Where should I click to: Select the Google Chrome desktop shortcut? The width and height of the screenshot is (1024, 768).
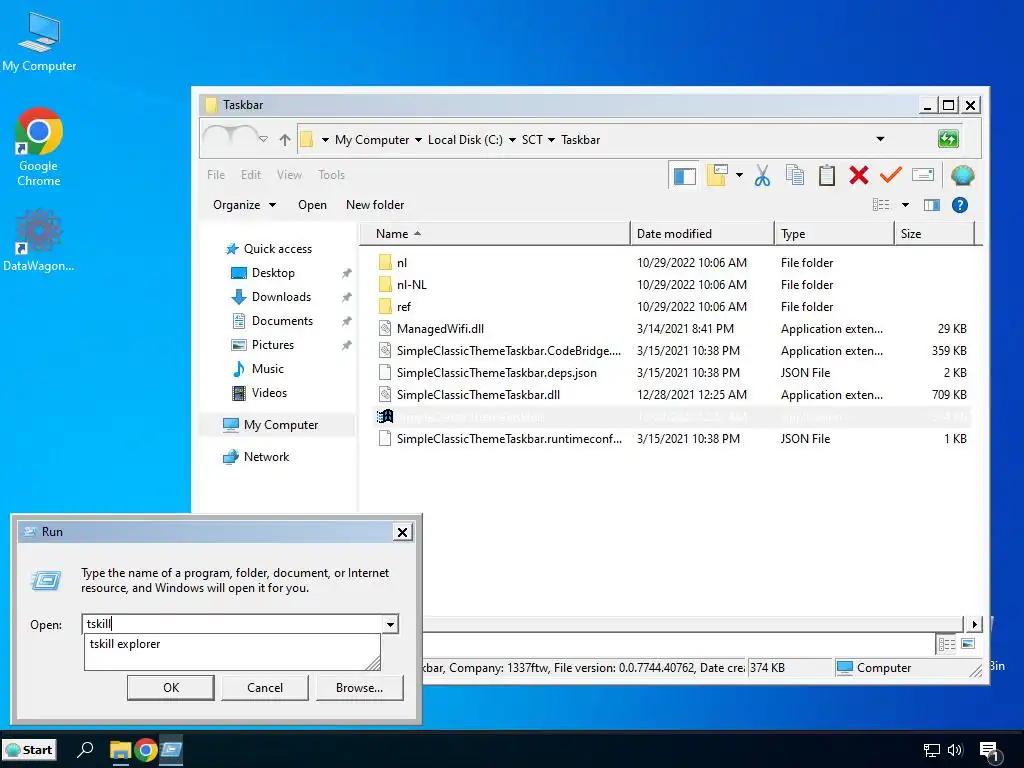(39, 148)
